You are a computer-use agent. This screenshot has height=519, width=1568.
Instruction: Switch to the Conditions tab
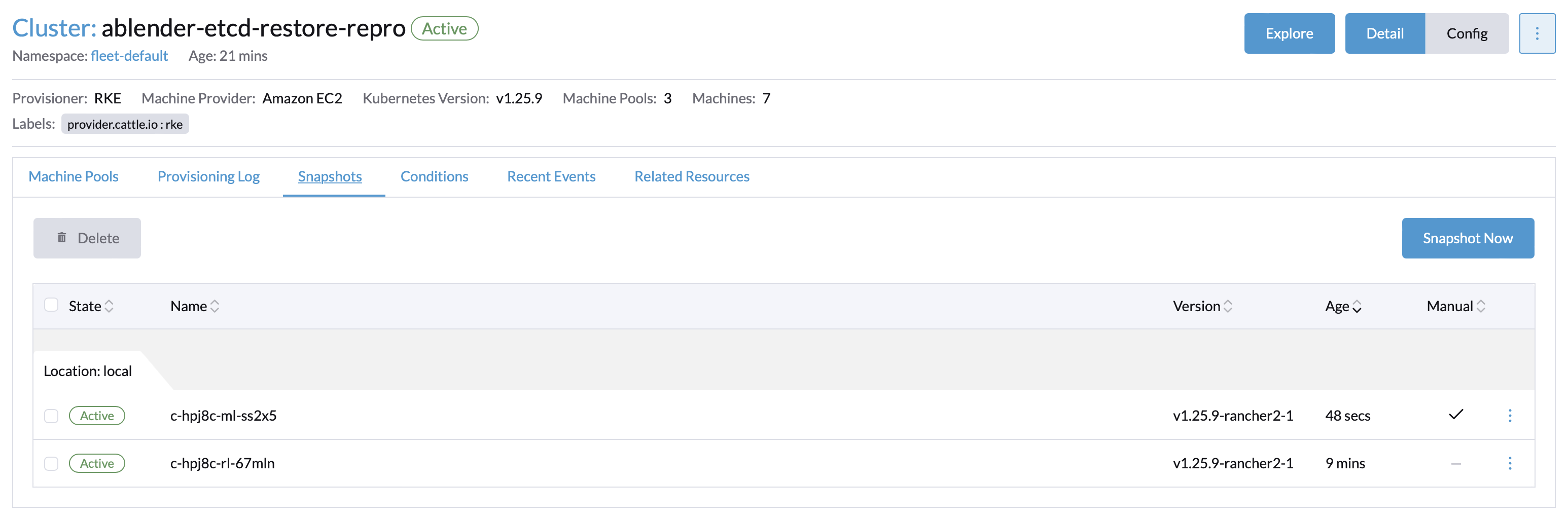click(x=434, y=176)
